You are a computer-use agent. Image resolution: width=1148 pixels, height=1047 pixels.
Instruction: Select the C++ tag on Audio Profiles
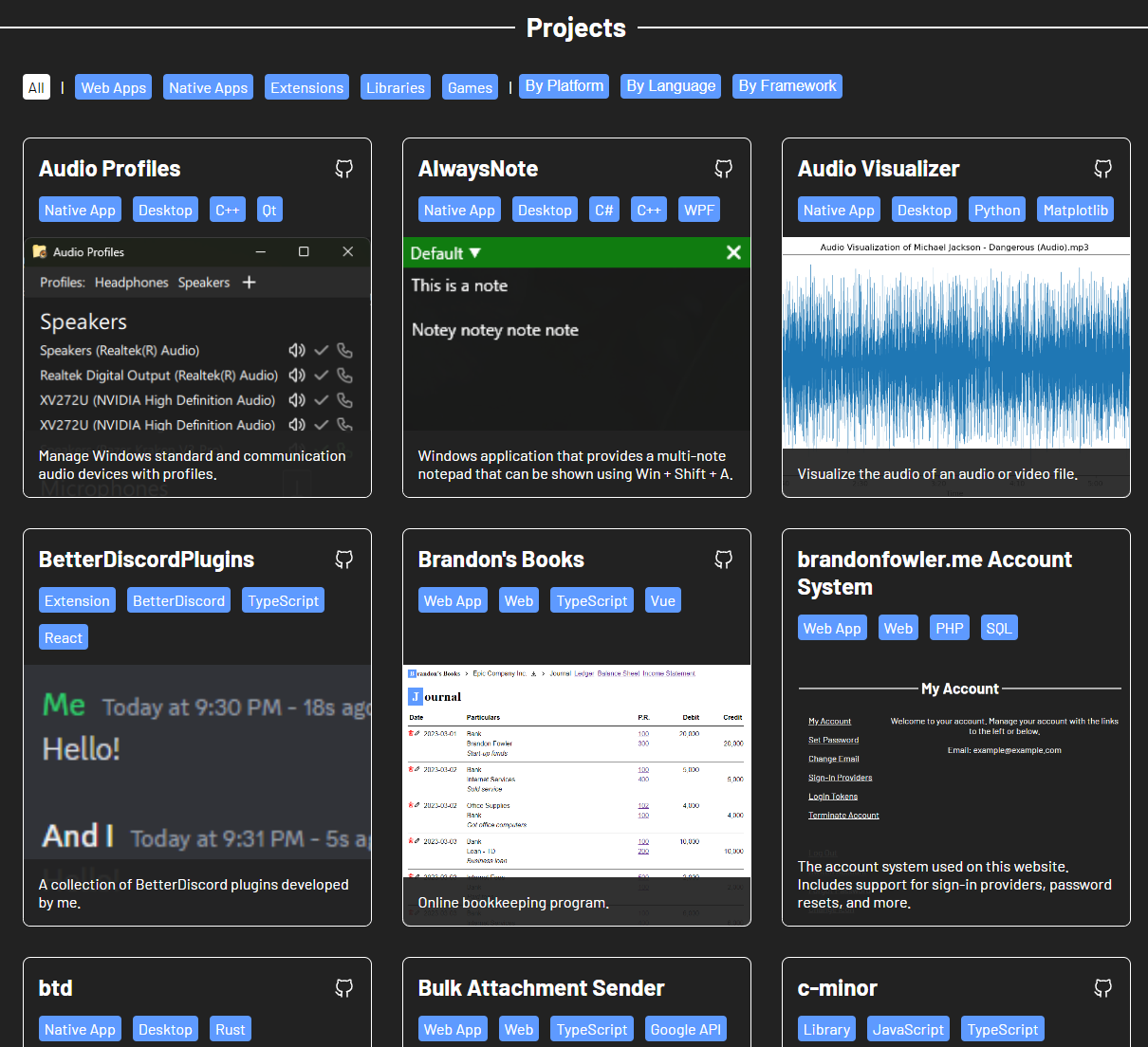click(228, 210)
